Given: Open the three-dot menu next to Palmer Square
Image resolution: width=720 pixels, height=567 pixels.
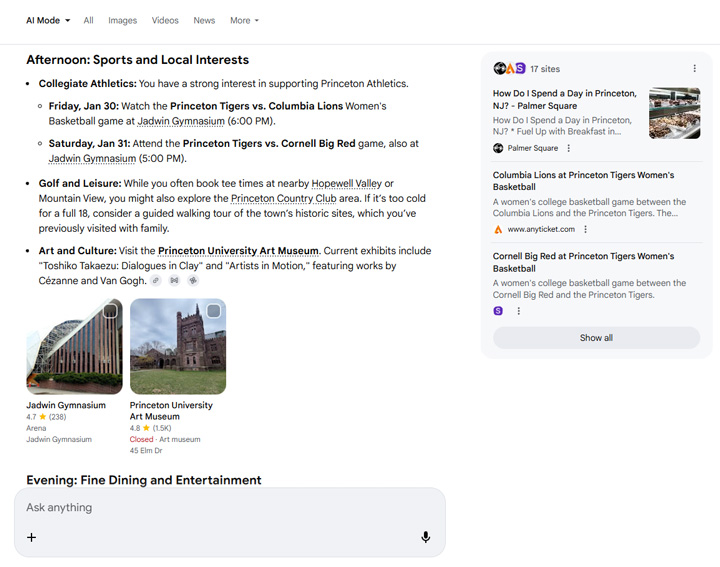Looking at the screenshot, I should [568, 148].
